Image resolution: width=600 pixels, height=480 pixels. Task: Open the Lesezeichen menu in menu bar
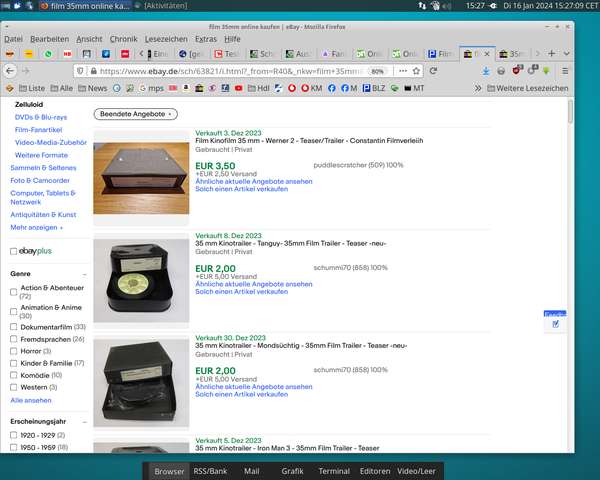tap(165, 38)
